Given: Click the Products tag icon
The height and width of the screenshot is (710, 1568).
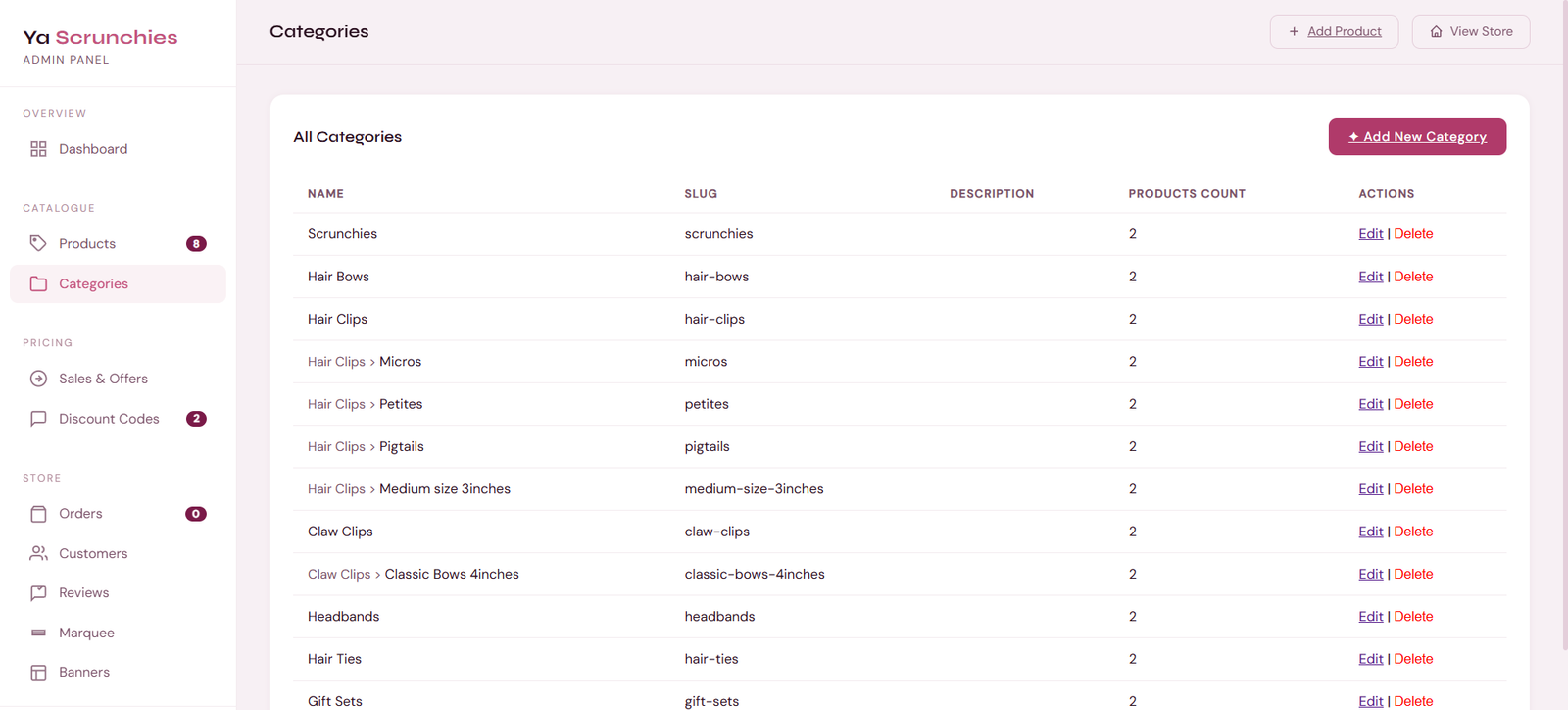Looking at the screenshot, I should click(38, 243).
